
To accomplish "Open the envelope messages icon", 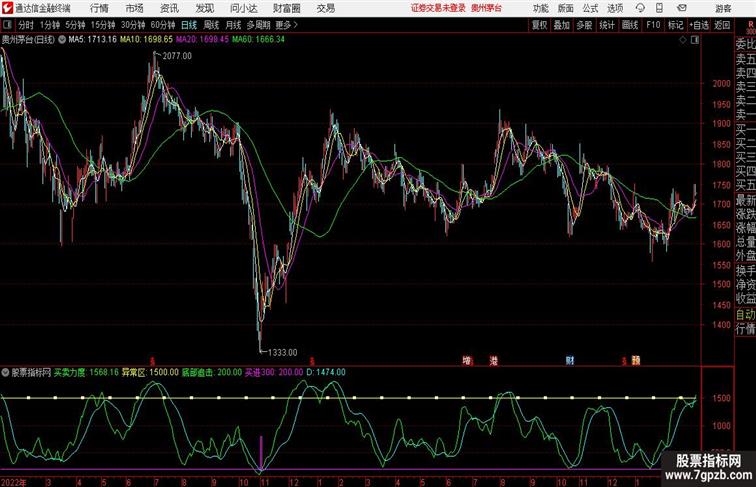I will point(681,8).
